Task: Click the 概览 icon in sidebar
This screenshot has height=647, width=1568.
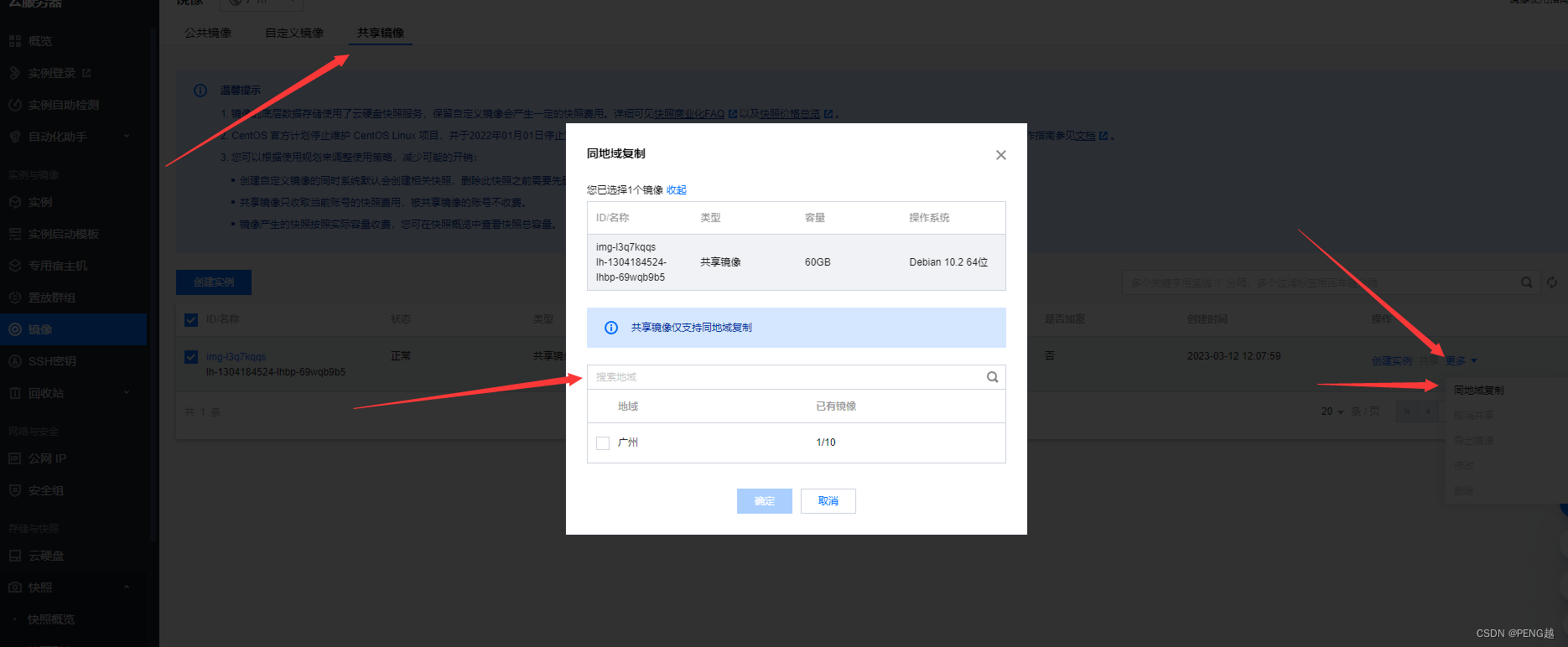Action: pyautogui.click(x=15, y=41)
